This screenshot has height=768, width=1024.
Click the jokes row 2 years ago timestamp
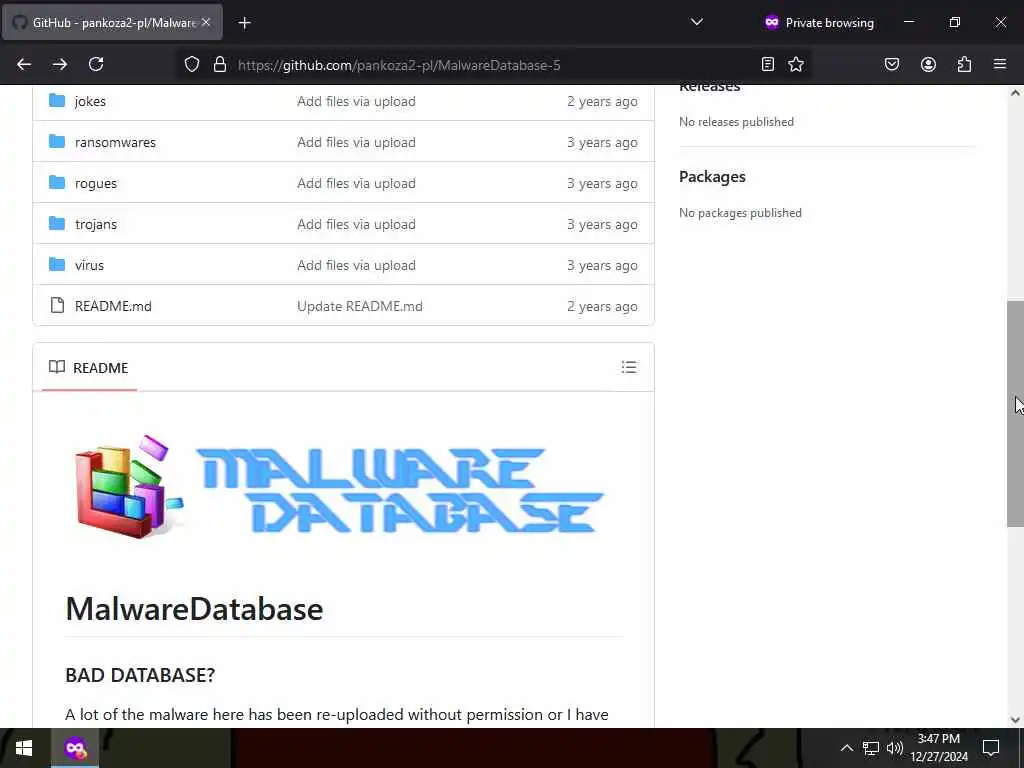pos(602,101)
